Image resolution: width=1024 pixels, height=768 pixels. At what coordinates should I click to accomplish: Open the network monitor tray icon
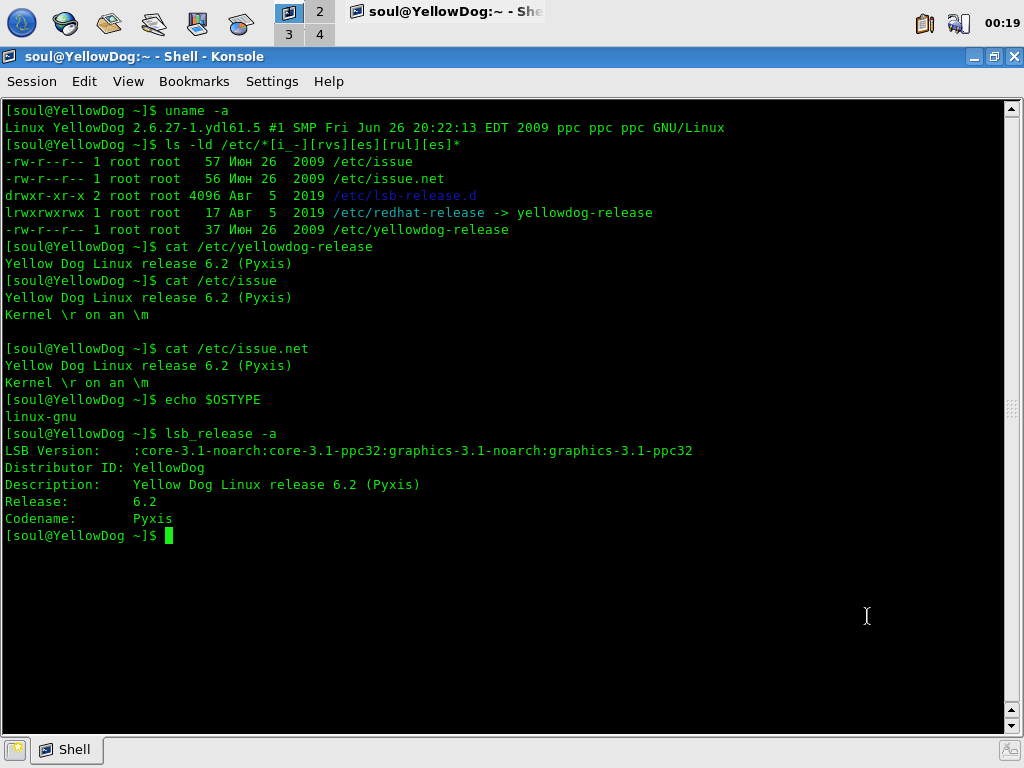959,24
